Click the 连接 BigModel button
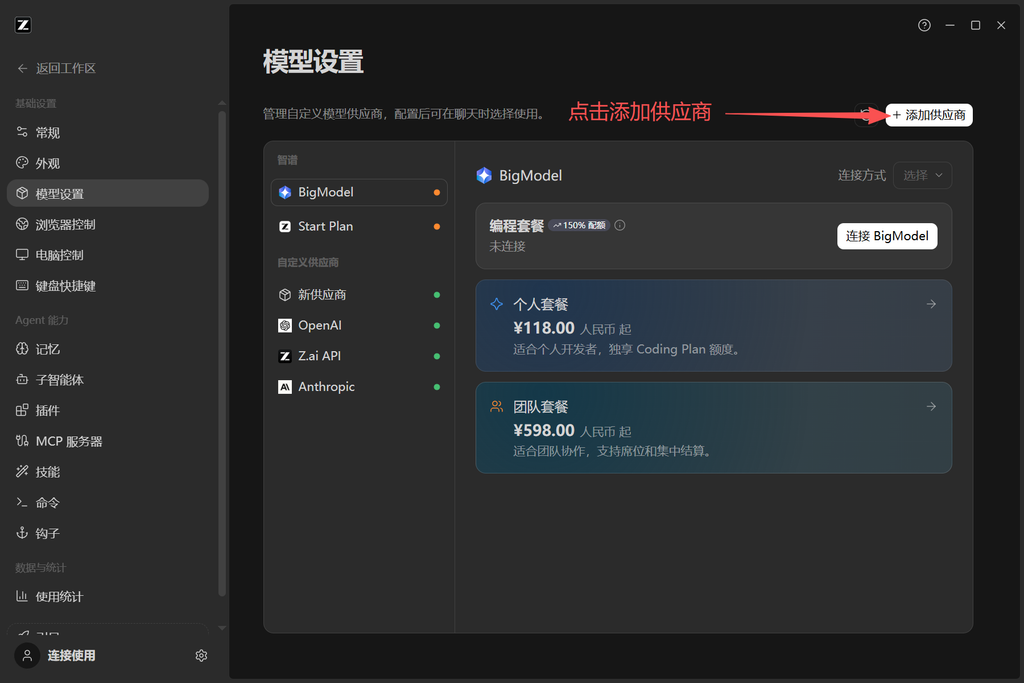Viewport: 1024px width, 683px height. click(x=887, y=236)
